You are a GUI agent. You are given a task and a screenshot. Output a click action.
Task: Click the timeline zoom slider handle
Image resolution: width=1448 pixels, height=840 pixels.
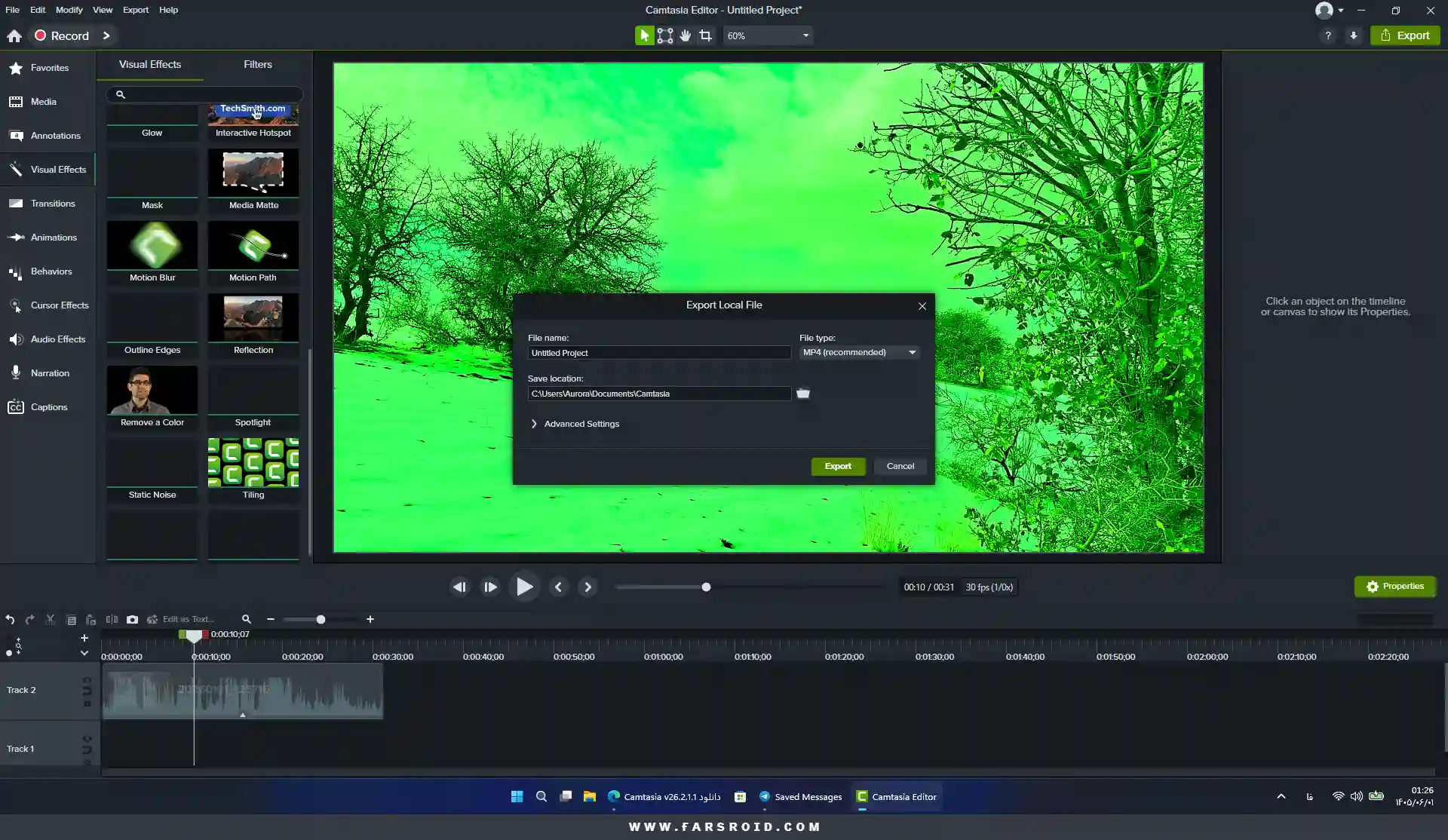point(321,619)
